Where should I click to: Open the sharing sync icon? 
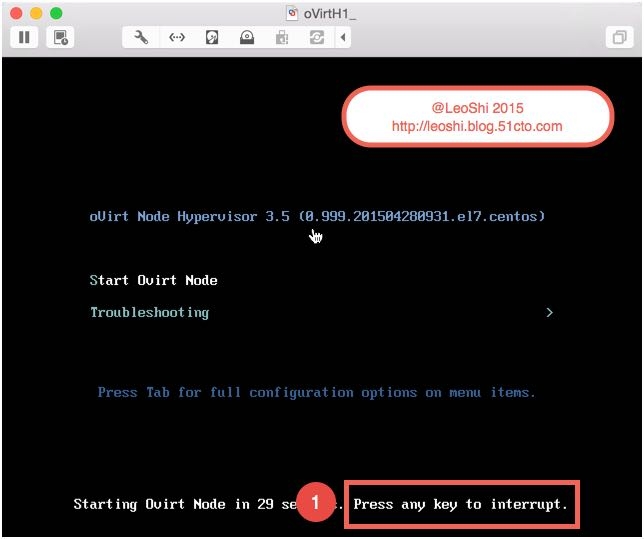(x=317, y=37)
